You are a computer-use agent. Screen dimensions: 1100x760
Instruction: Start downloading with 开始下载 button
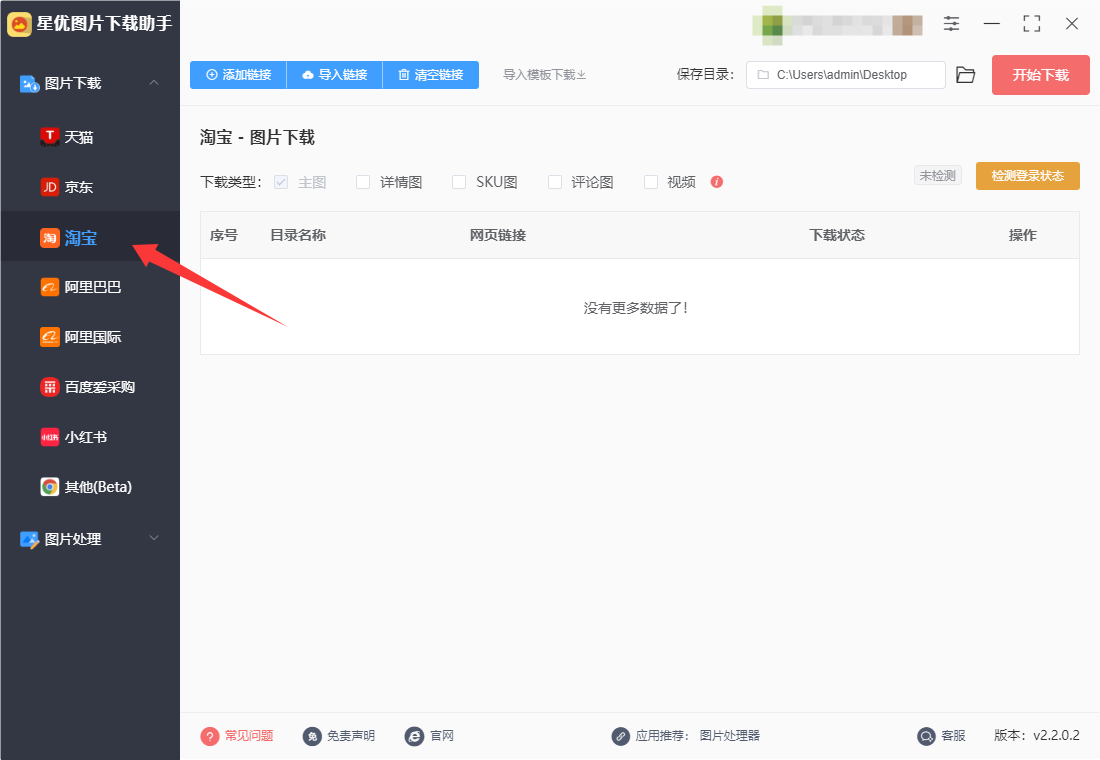click(x=1040, y=75)
